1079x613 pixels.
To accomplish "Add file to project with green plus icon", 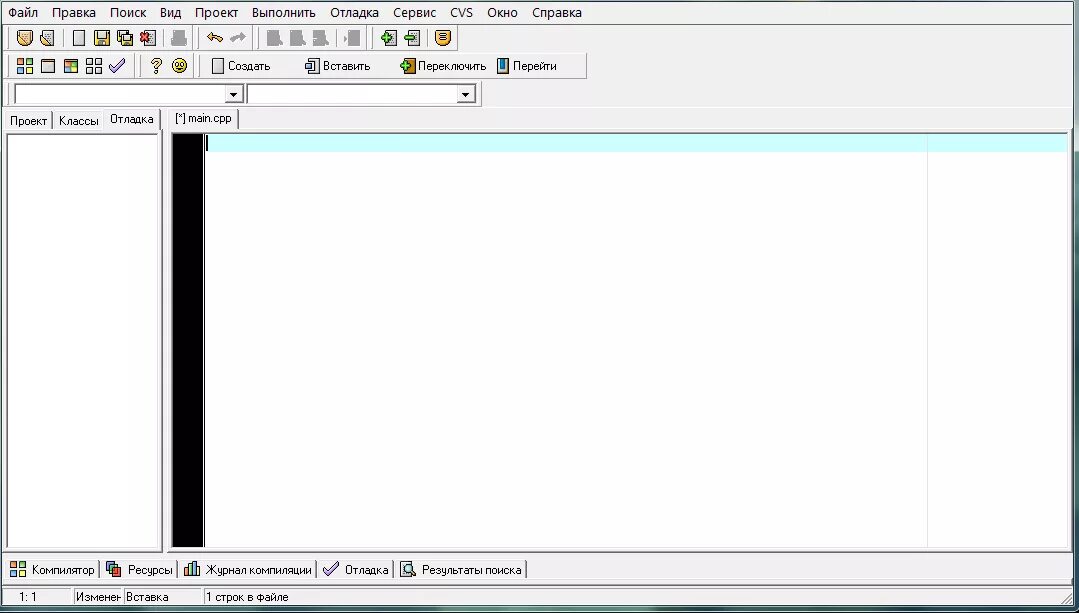I will [389, 38].
